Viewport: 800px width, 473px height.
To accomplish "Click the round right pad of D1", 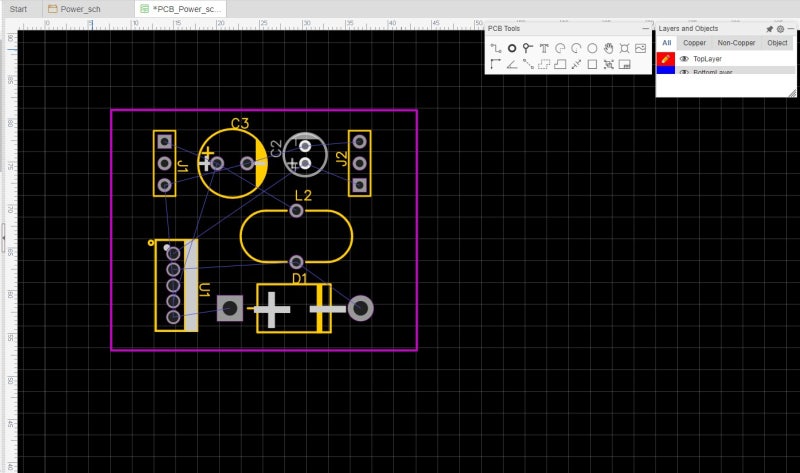I will pyautogui.click(x=360, y=308).
